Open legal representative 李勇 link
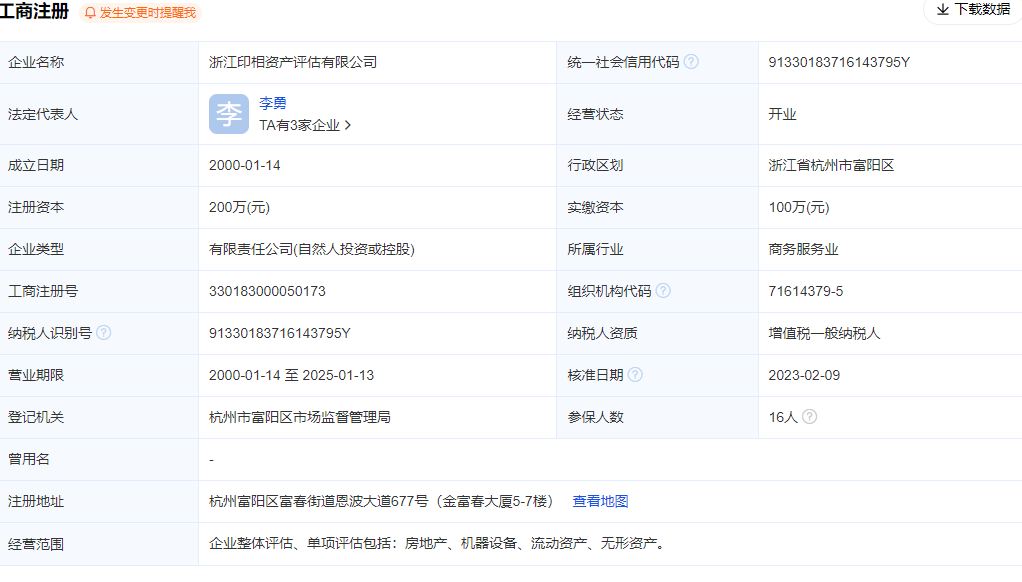 [x=272, y=103]
